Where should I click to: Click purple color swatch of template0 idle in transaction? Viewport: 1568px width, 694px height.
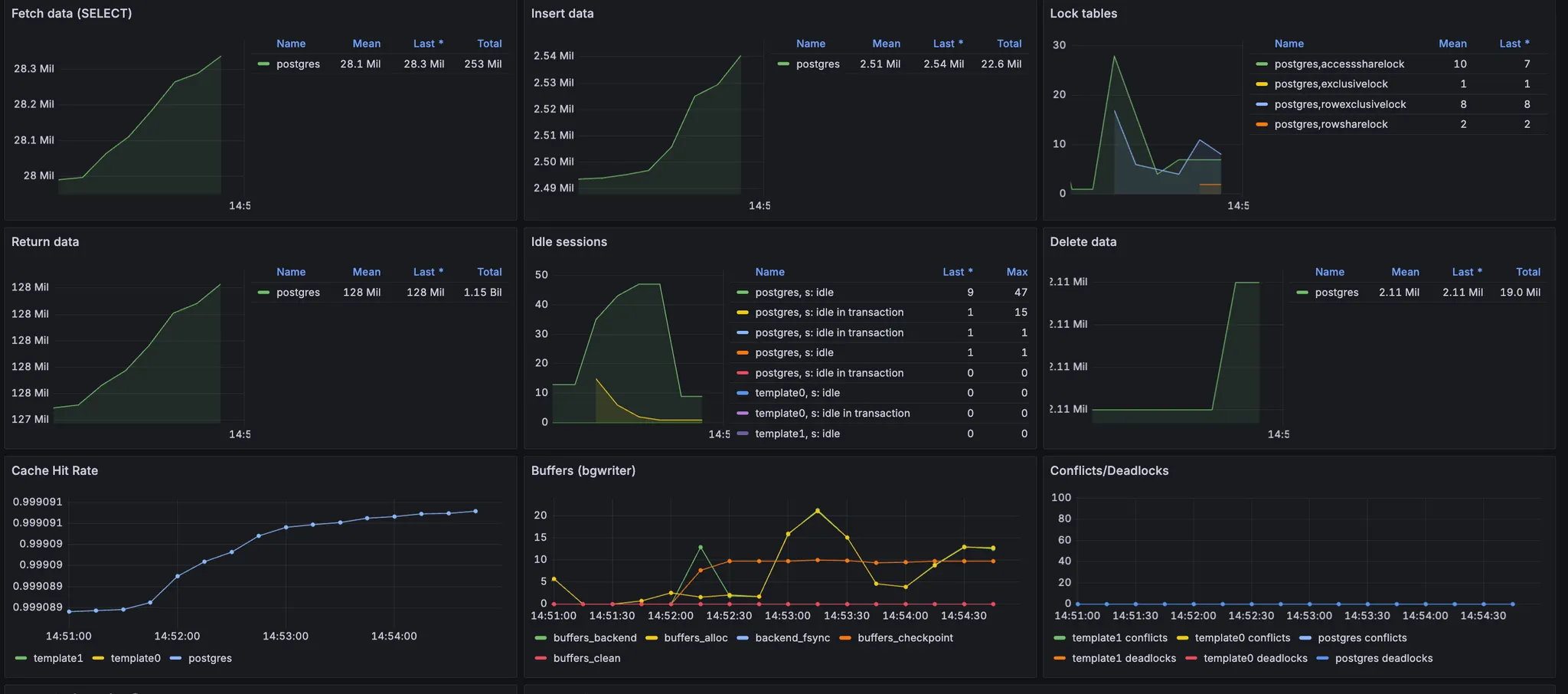pos(743,414)
